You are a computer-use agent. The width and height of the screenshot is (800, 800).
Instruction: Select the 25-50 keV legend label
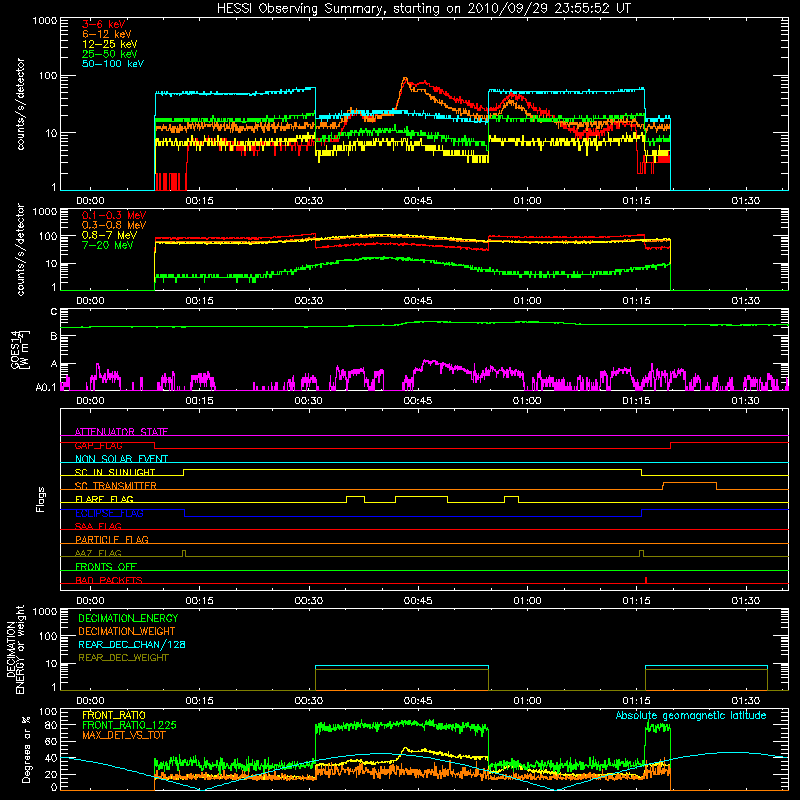coord(109,54)
